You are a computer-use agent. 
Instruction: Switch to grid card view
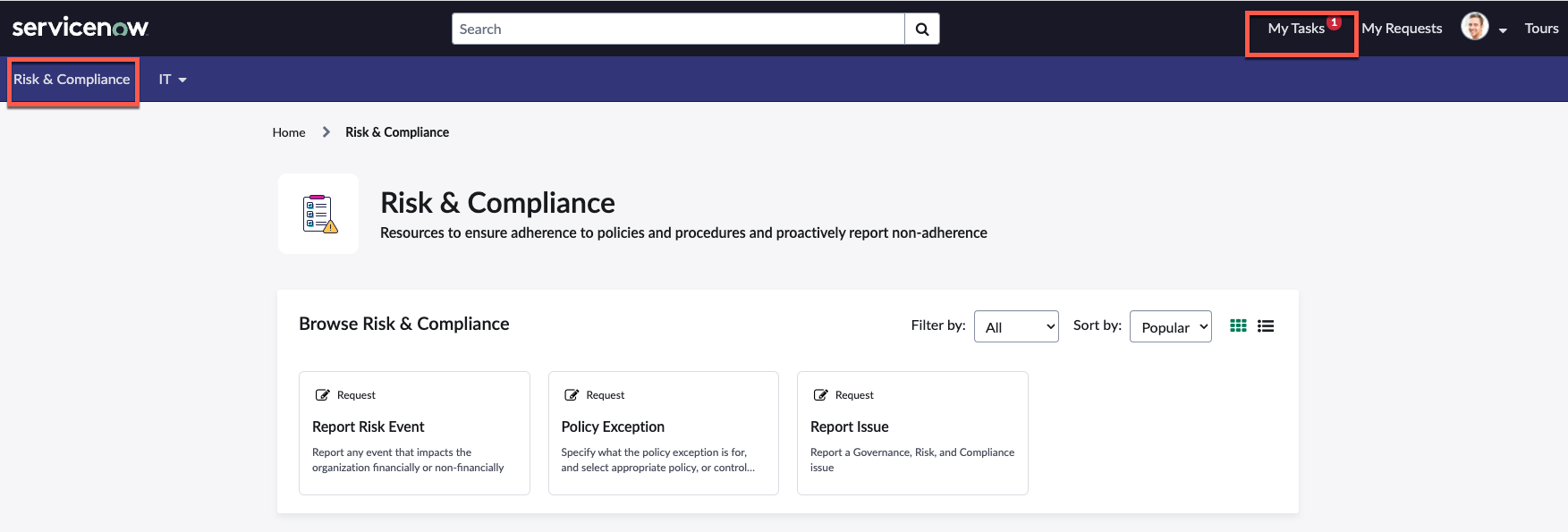pyautogui.click(x=1238, y=325)
